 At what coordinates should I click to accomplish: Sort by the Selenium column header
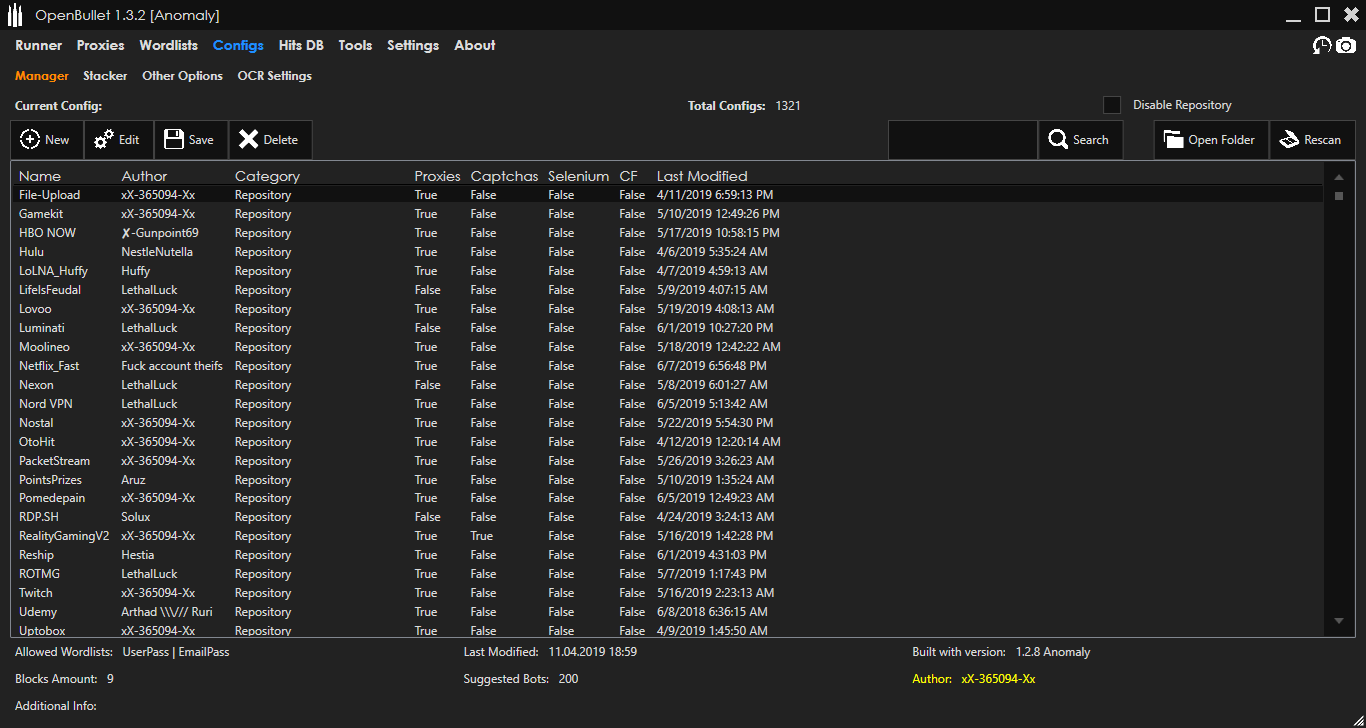tap(579, 176)
